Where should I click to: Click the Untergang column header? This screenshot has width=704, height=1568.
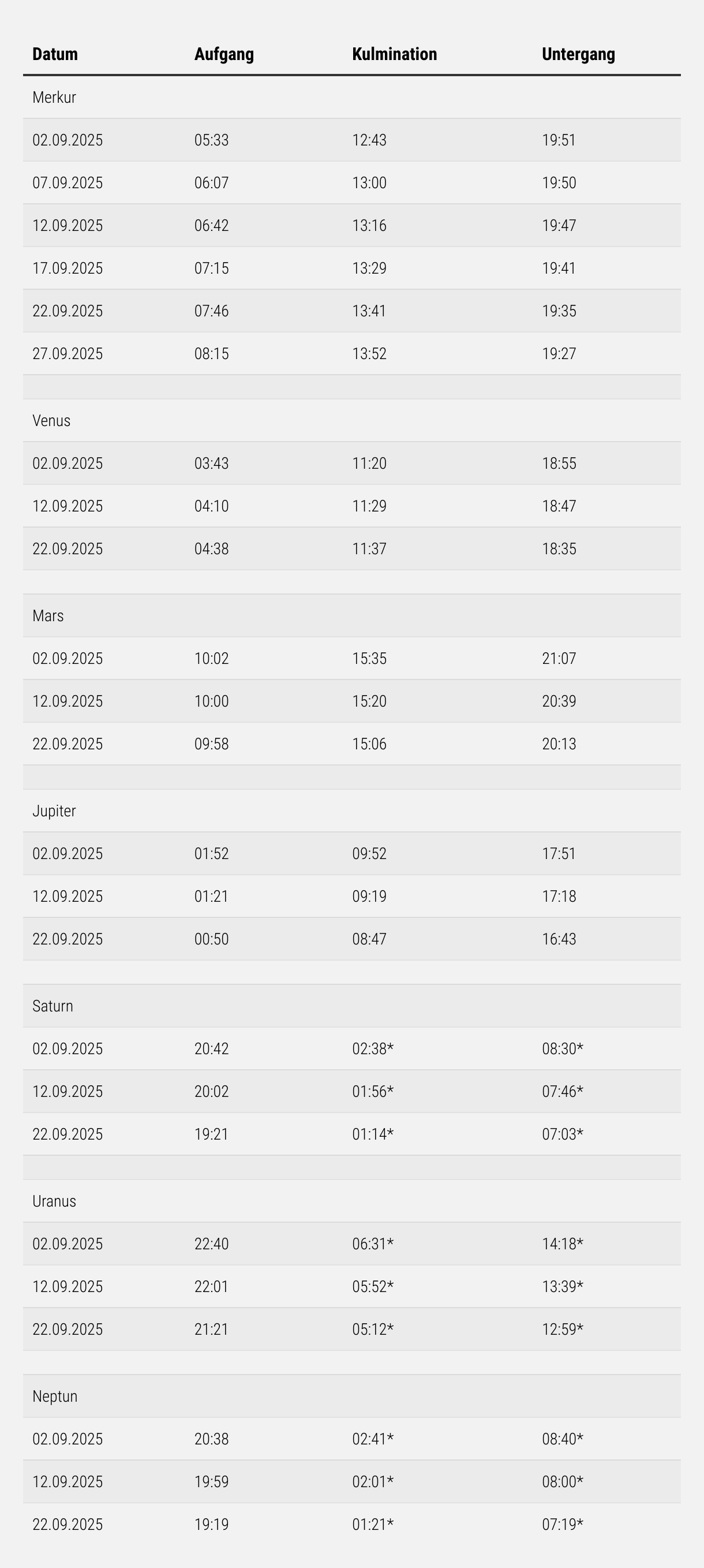click(578, 54)
